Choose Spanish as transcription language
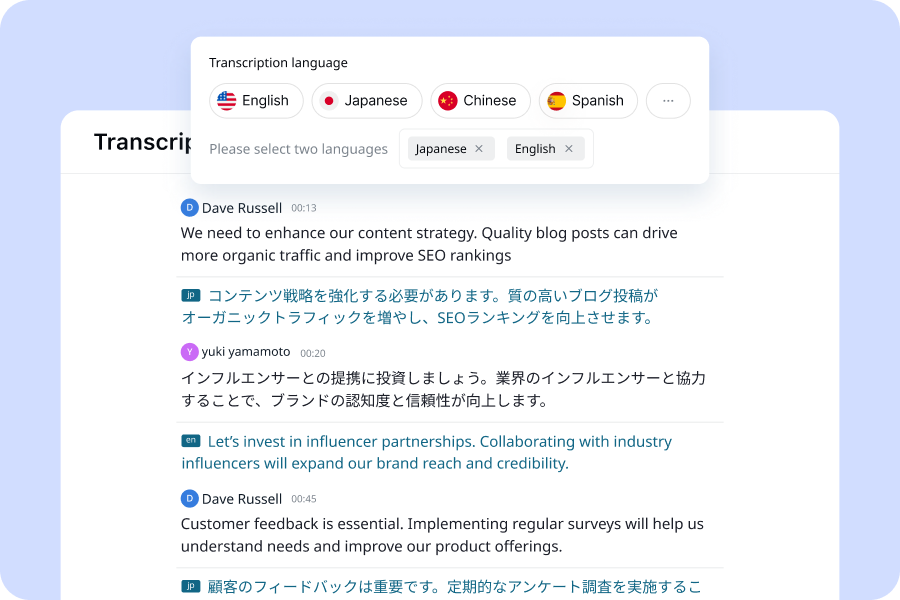Viewport: 900px width, 600px height. (588, 101)
